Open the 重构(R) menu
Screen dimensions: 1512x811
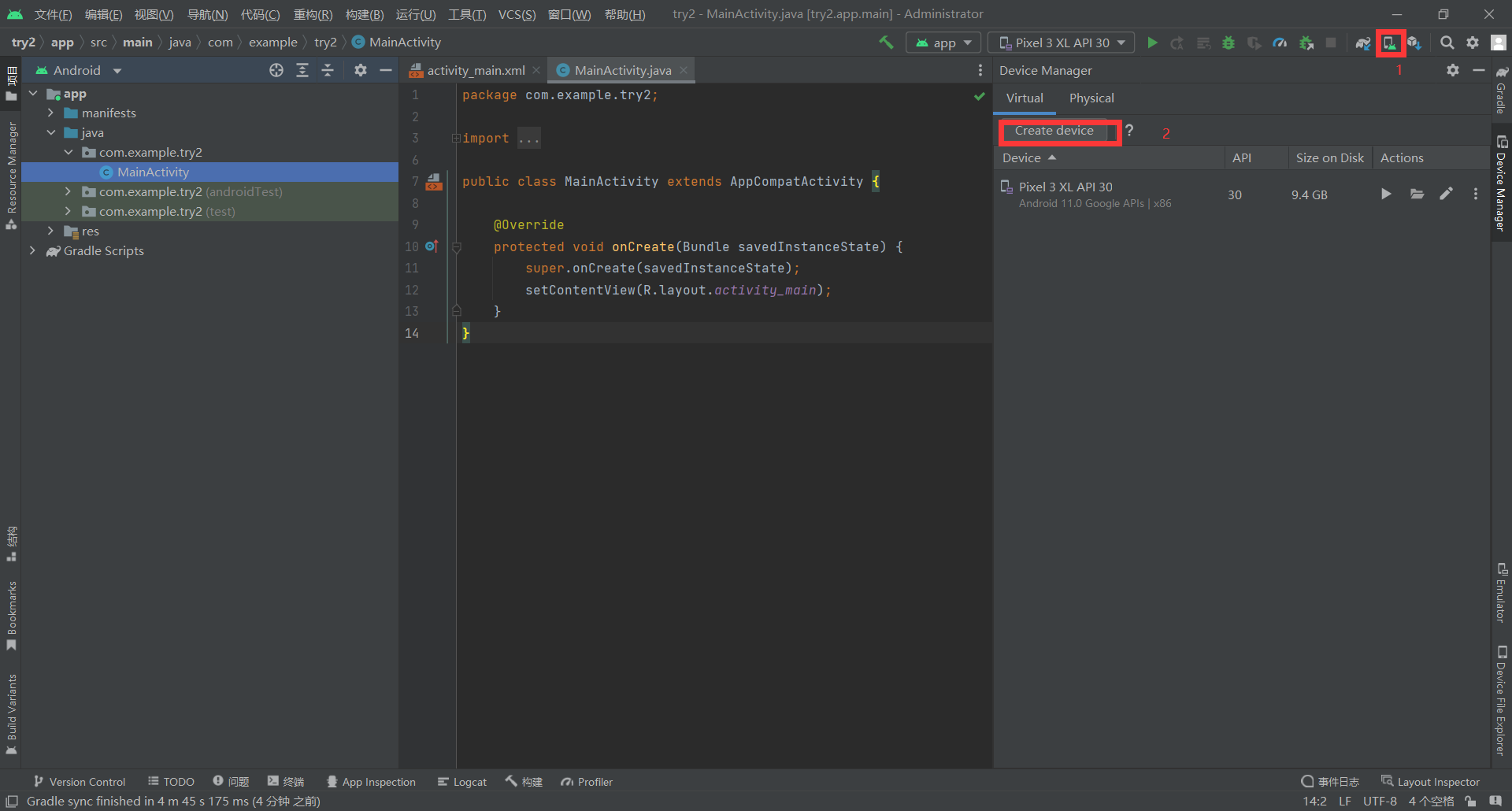point(313,14)
